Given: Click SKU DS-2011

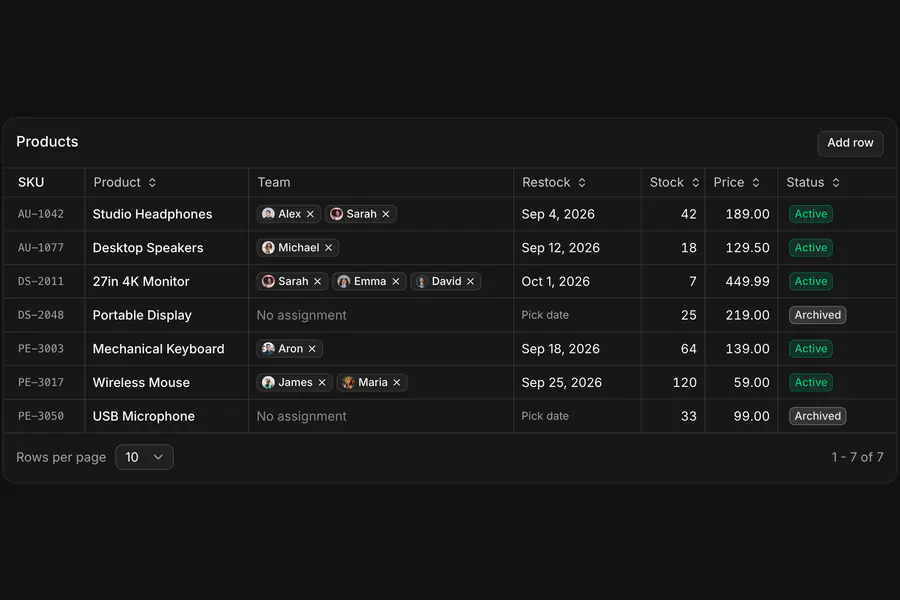Looking at the screenshot, I should pyautogui.click(x=41, y=281).
